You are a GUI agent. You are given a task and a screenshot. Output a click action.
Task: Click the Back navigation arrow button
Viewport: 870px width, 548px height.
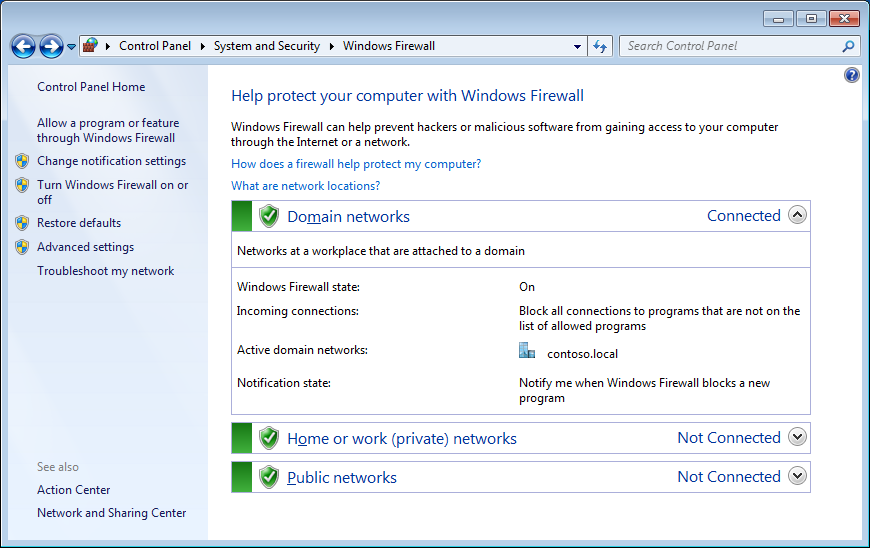click(23, 46)
